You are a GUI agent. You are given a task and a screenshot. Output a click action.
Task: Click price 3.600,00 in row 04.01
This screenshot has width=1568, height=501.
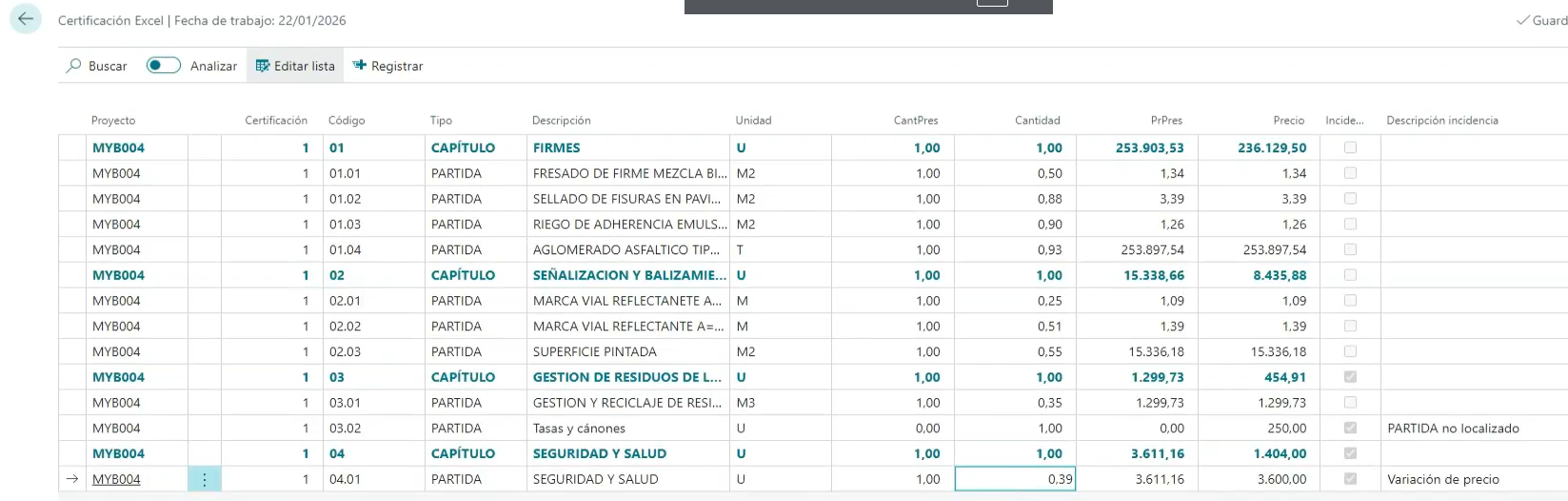(1281, 479)
